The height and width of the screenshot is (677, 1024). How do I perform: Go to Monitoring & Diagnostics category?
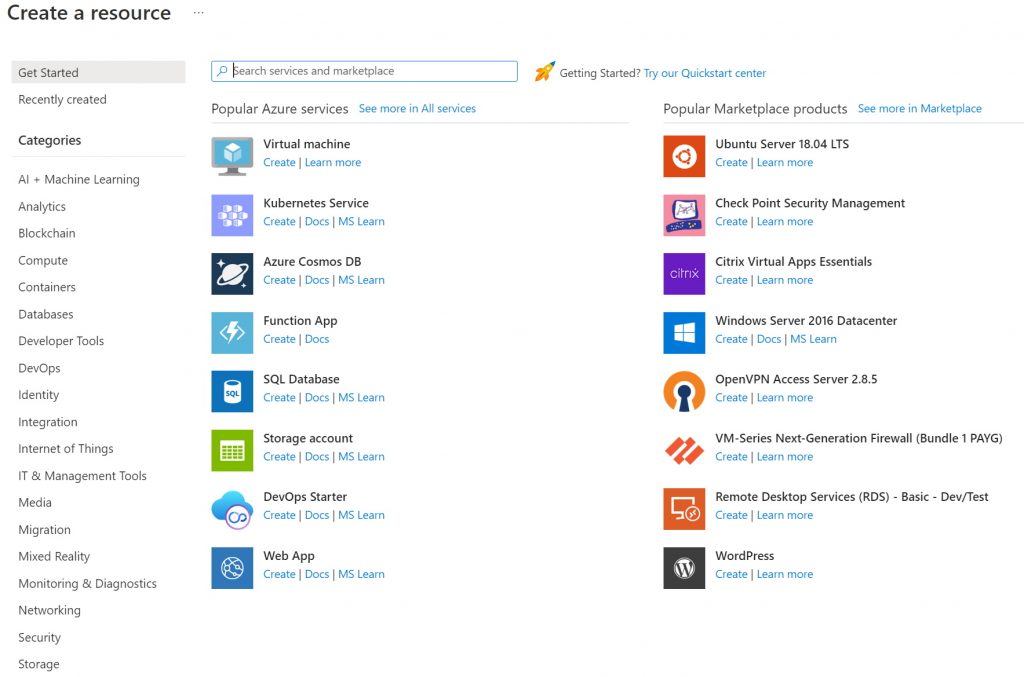(x=88, y=584)
